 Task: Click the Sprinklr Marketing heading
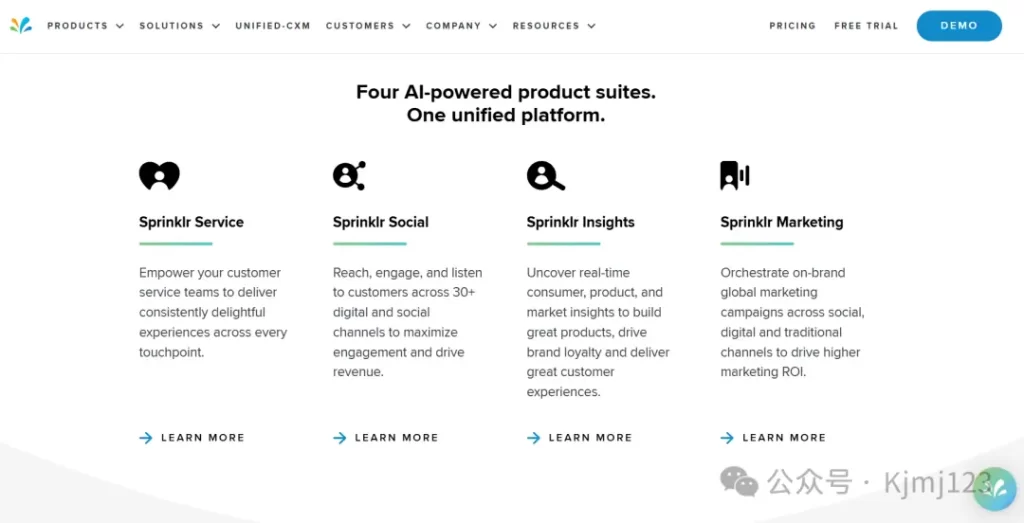[782, 222]
